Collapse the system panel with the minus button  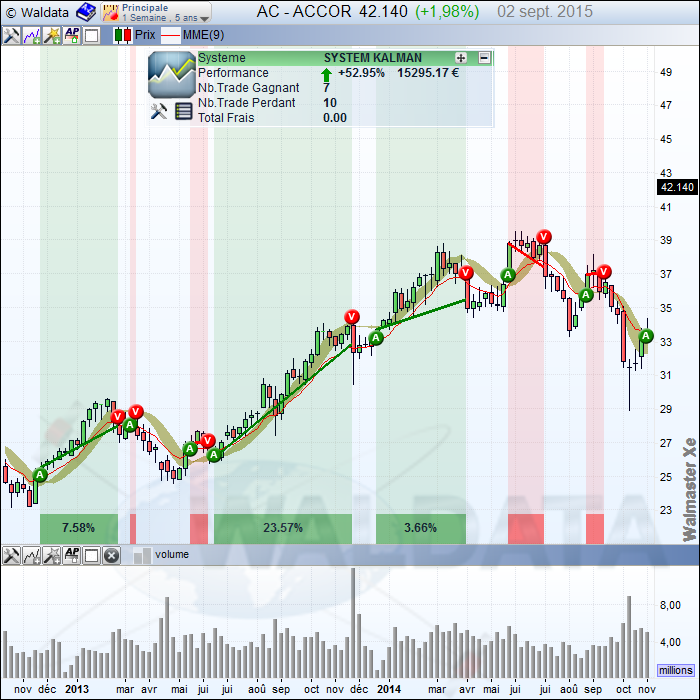click(x=484, y=58)
